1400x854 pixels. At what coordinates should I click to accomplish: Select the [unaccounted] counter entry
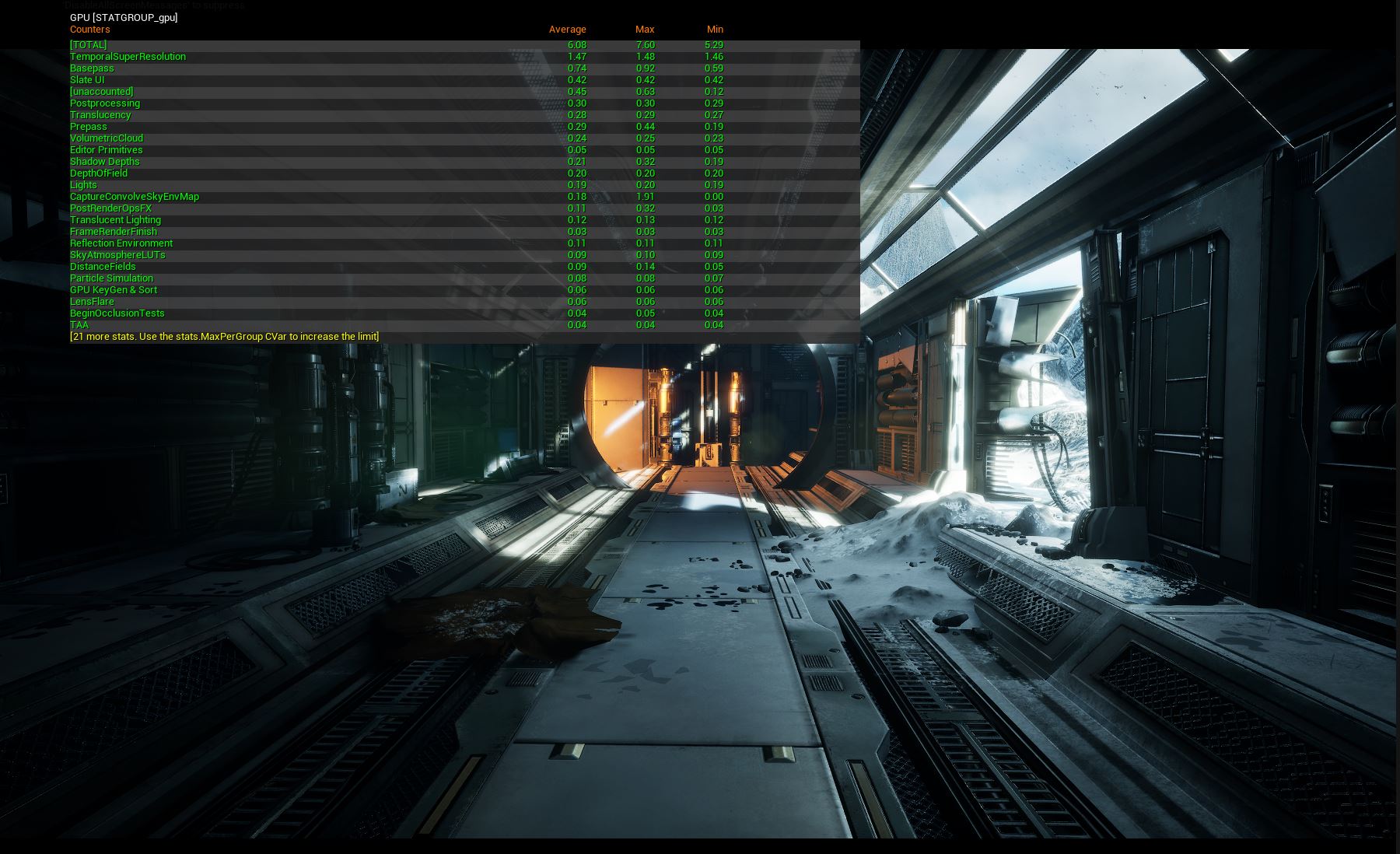pyautogui.click(x=101, y=92)
